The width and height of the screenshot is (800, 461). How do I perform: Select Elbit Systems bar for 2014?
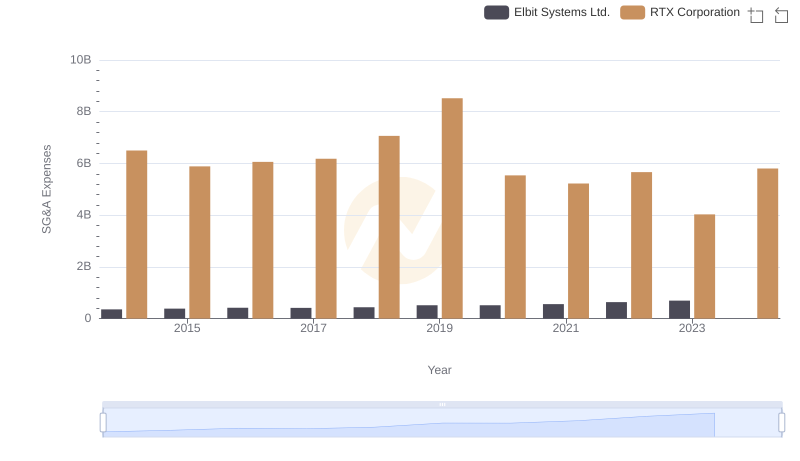coord(112,314)
